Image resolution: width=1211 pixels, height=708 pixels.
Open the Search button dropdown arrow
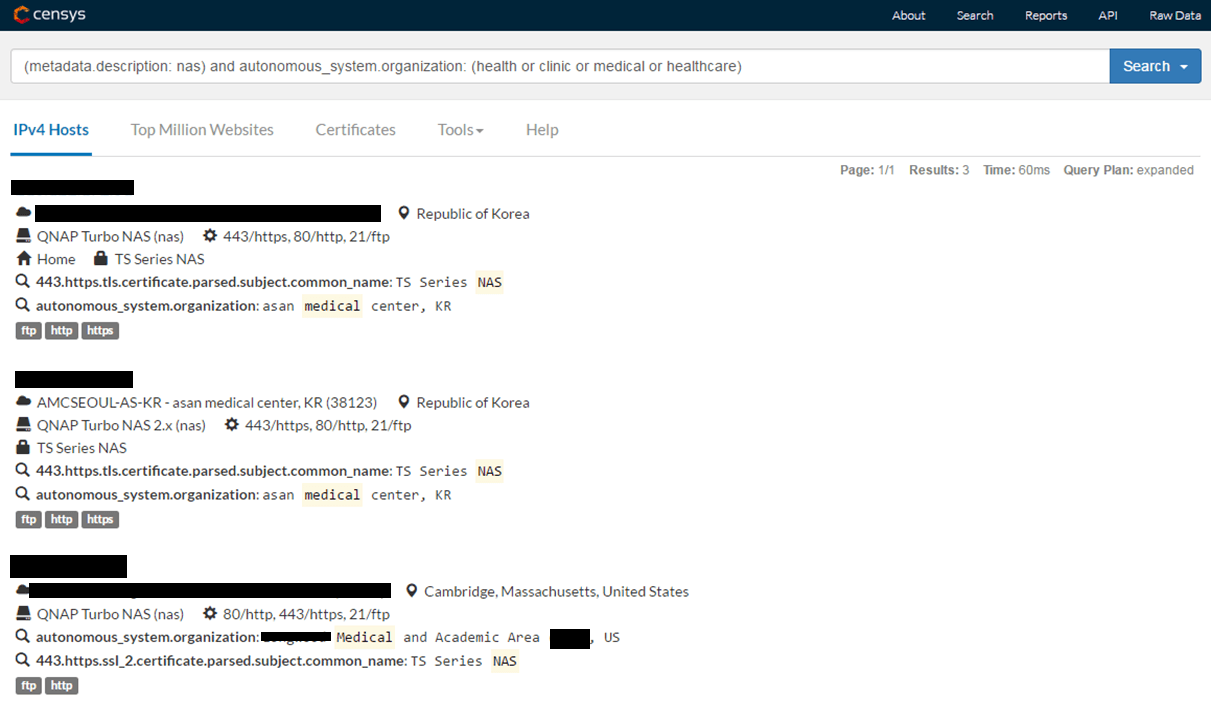tap(1184, 67)
